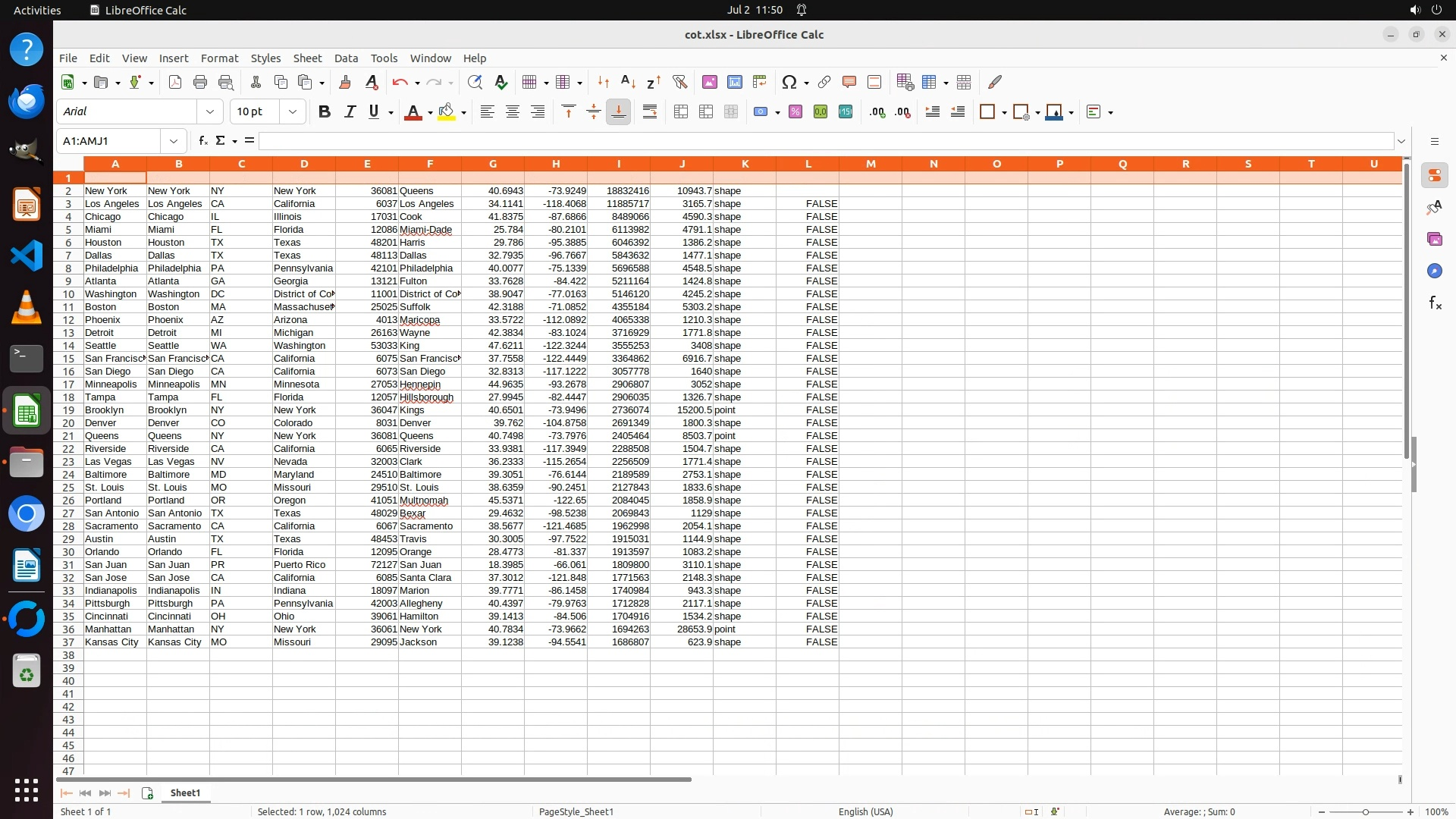Click the Sort Ascending icon
The height and width of the screenshot is (819, 1456).
pyautogui.click(x=628, y=82)
